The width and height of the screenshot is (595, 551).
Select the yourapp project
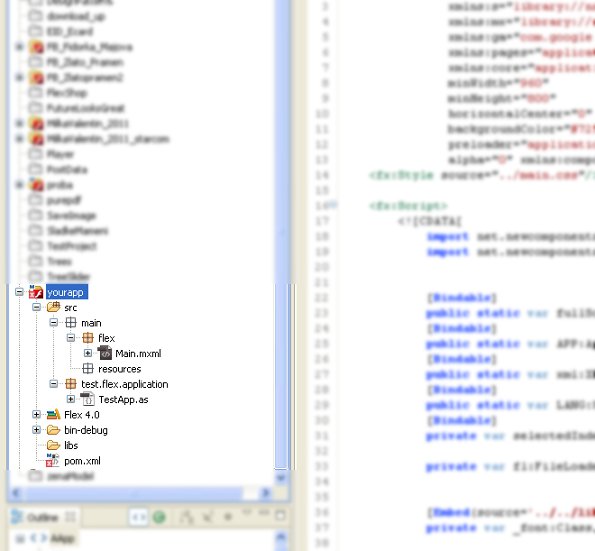(66, 292)
